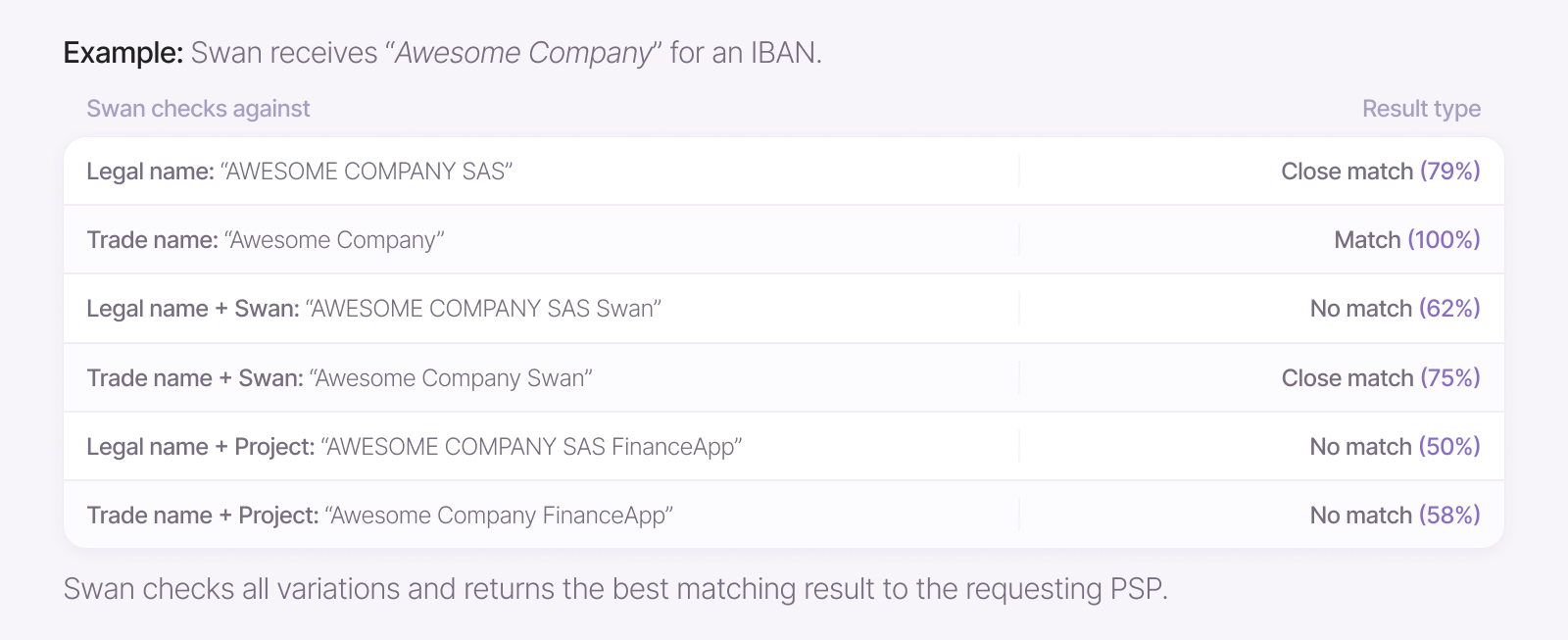Viewport: 1568px width, 640px height.
Task: Click the No match (50%) result
Action: 1396,447
